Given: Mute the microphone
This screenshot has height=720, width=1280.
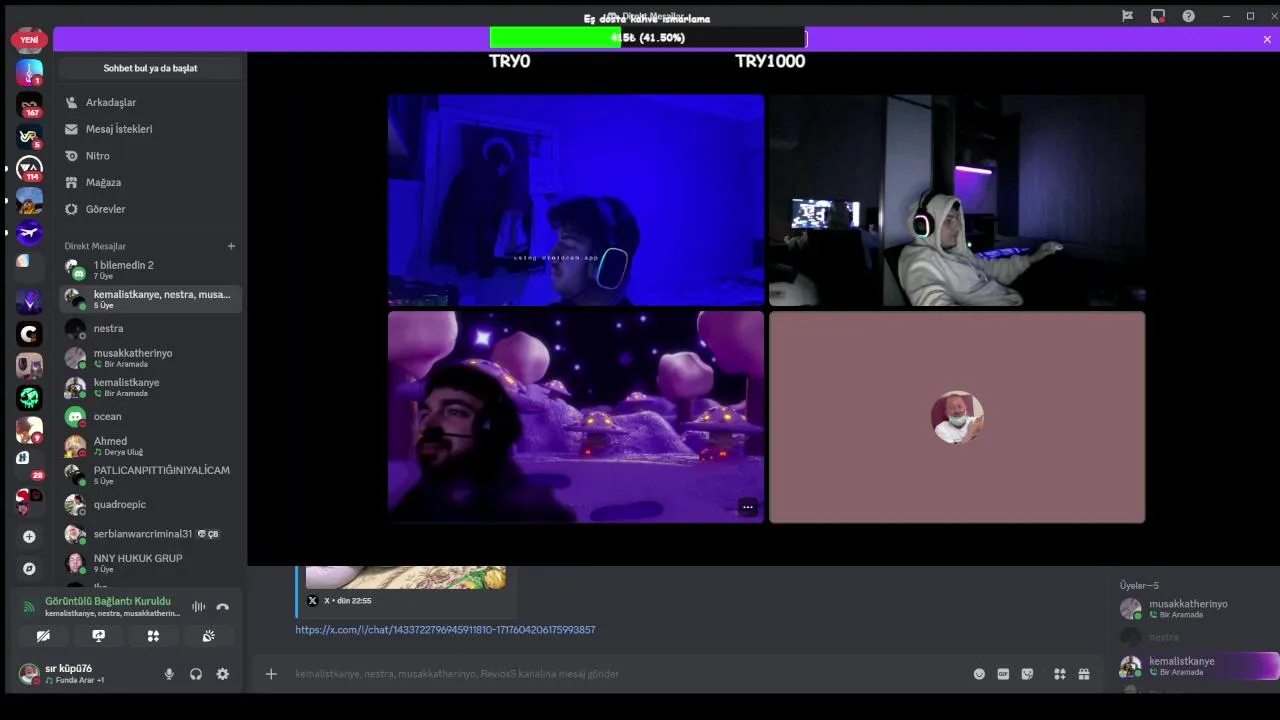Looking at the screenshot, I should [x=169, y=674].
